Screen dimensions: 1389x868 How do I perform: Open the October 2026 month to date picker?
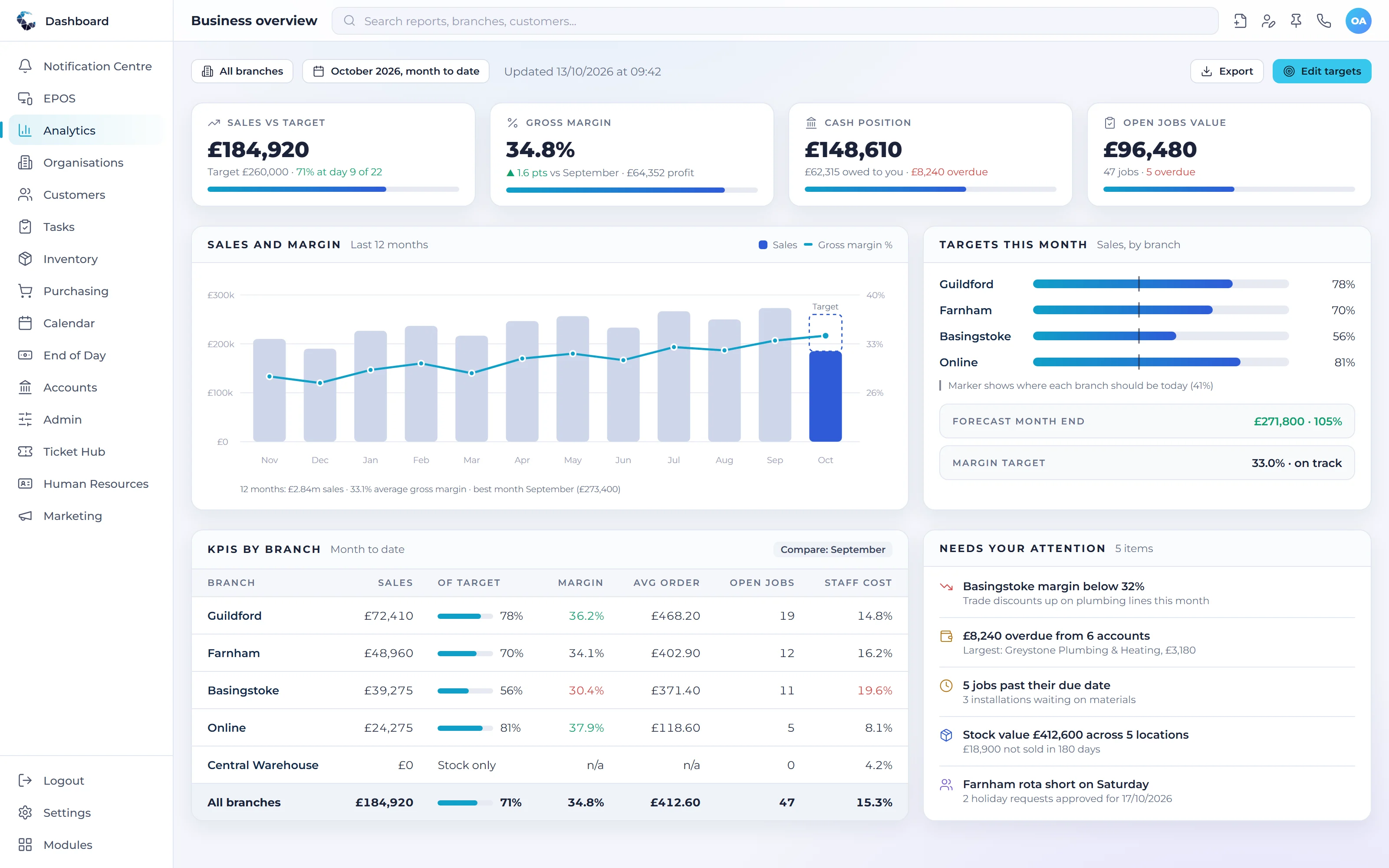coord(395,71)
